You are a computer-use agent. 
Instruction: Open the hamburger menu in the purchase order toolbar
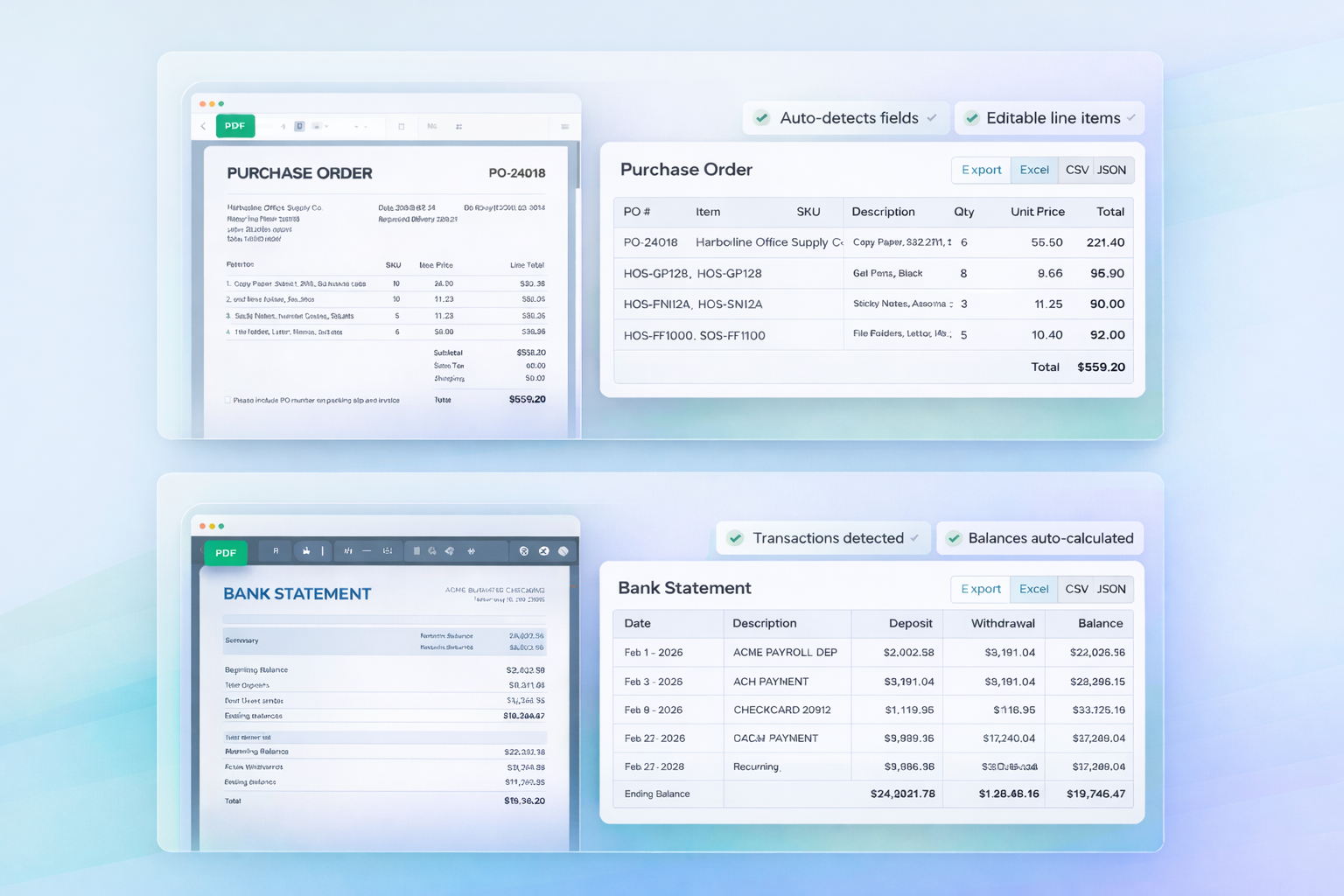[x=564, y=126]
